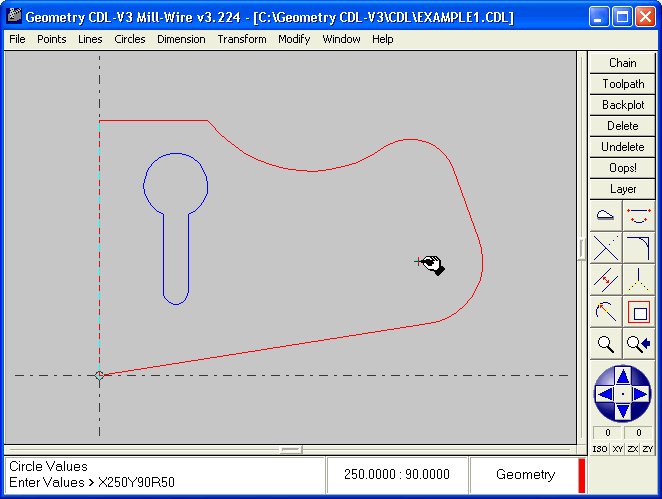Open the Circles menu
This screenshot has width=662, height=499.
(130, 39)
